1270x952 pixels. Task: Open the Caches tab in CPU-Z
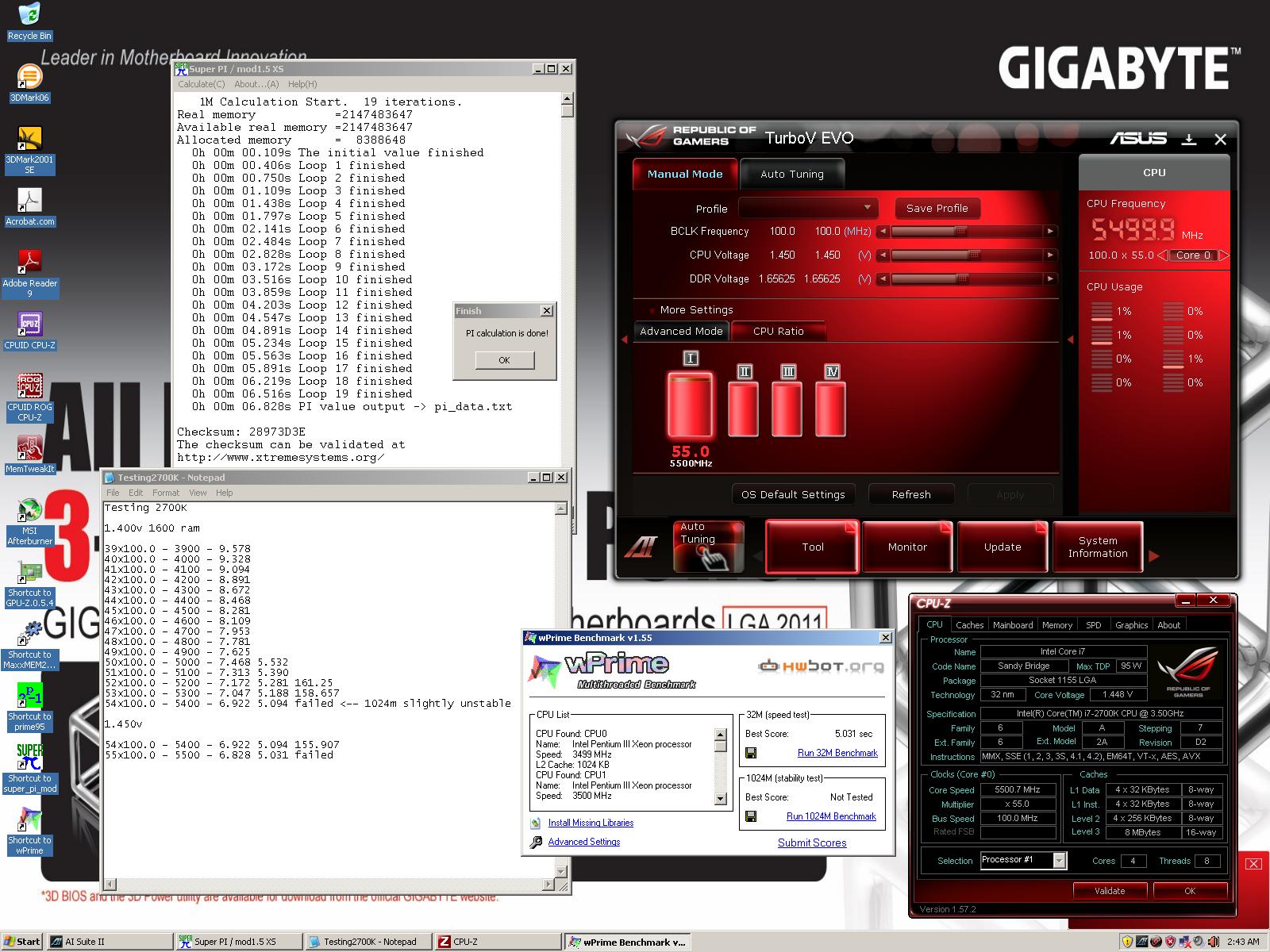tap(970, 625)
